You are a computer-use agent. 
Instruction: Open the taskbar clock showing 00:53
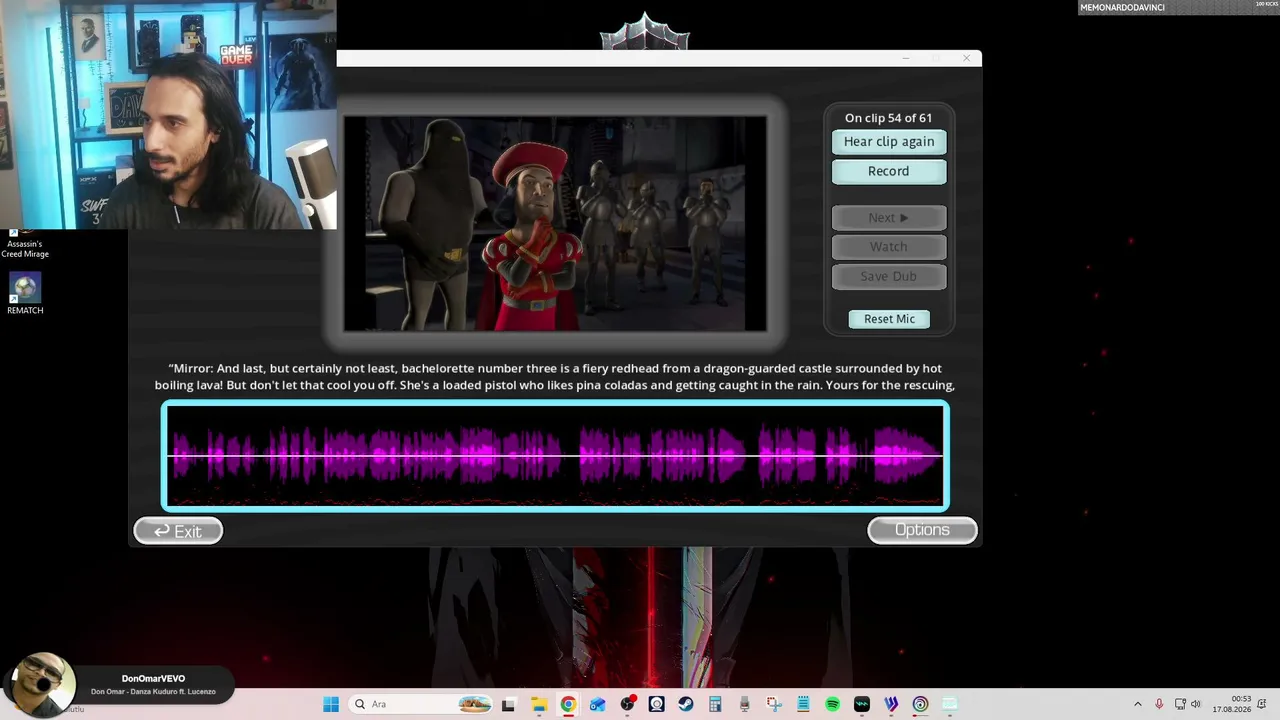(1231, 704)
